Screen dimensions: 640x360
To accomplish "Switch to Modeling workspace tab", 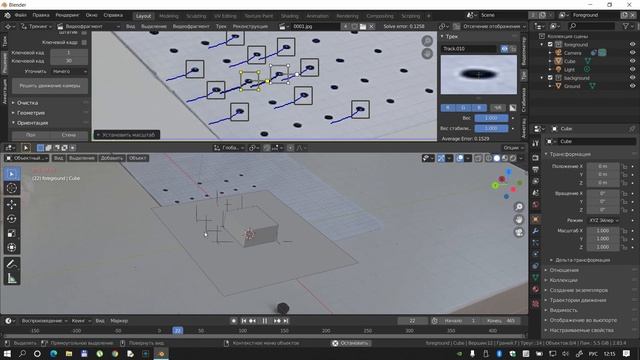I will [169, 16].
